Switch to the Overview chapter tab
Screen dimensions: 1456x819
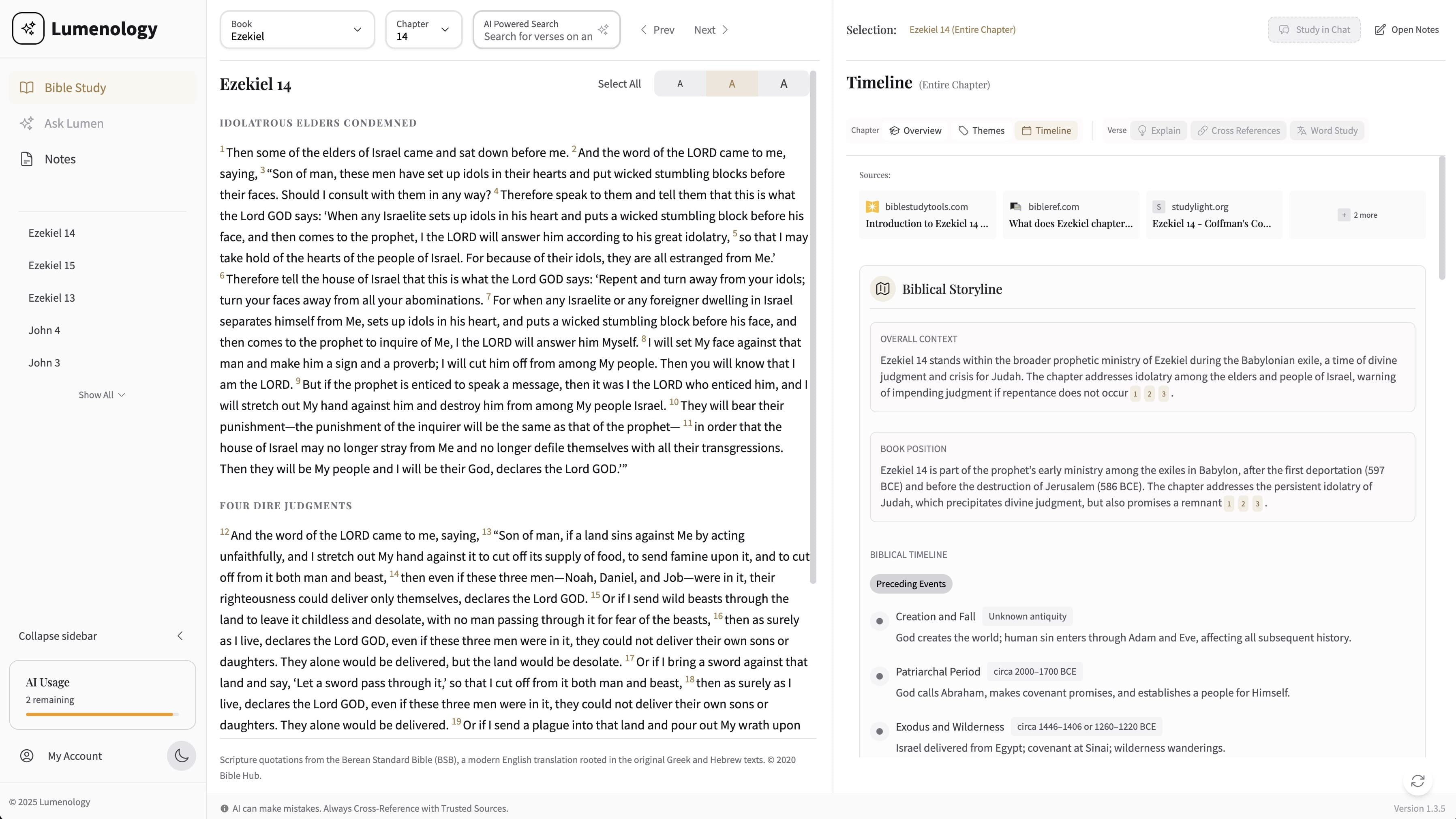[x=915, y=131]
